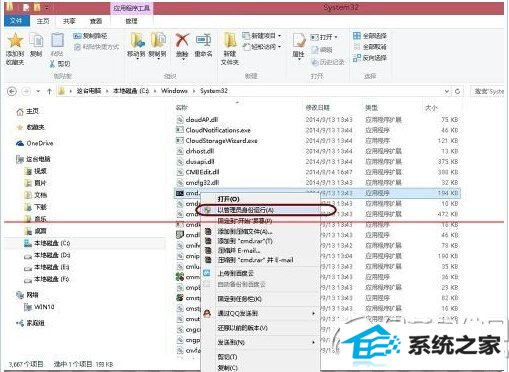The image size is (509, 372).
Task: Expand the QQ send-to submenu arrow
Action: (x=313, y=313)
